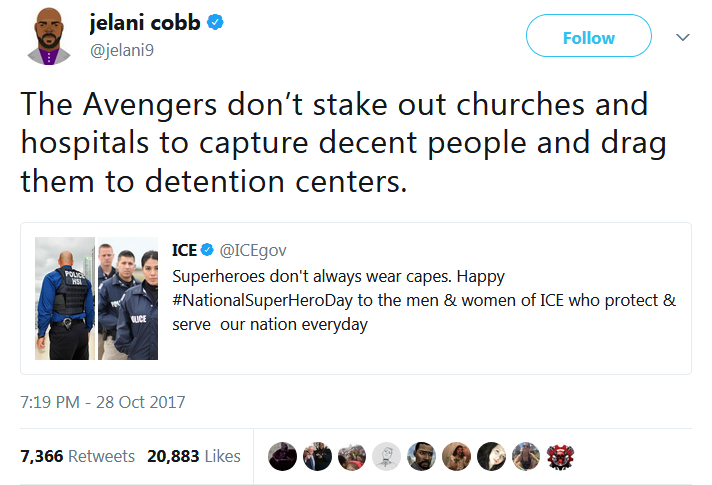Open the red gear skull emblem avatar
Viewport: 712px width, 485px height.
tap(561, 456)
